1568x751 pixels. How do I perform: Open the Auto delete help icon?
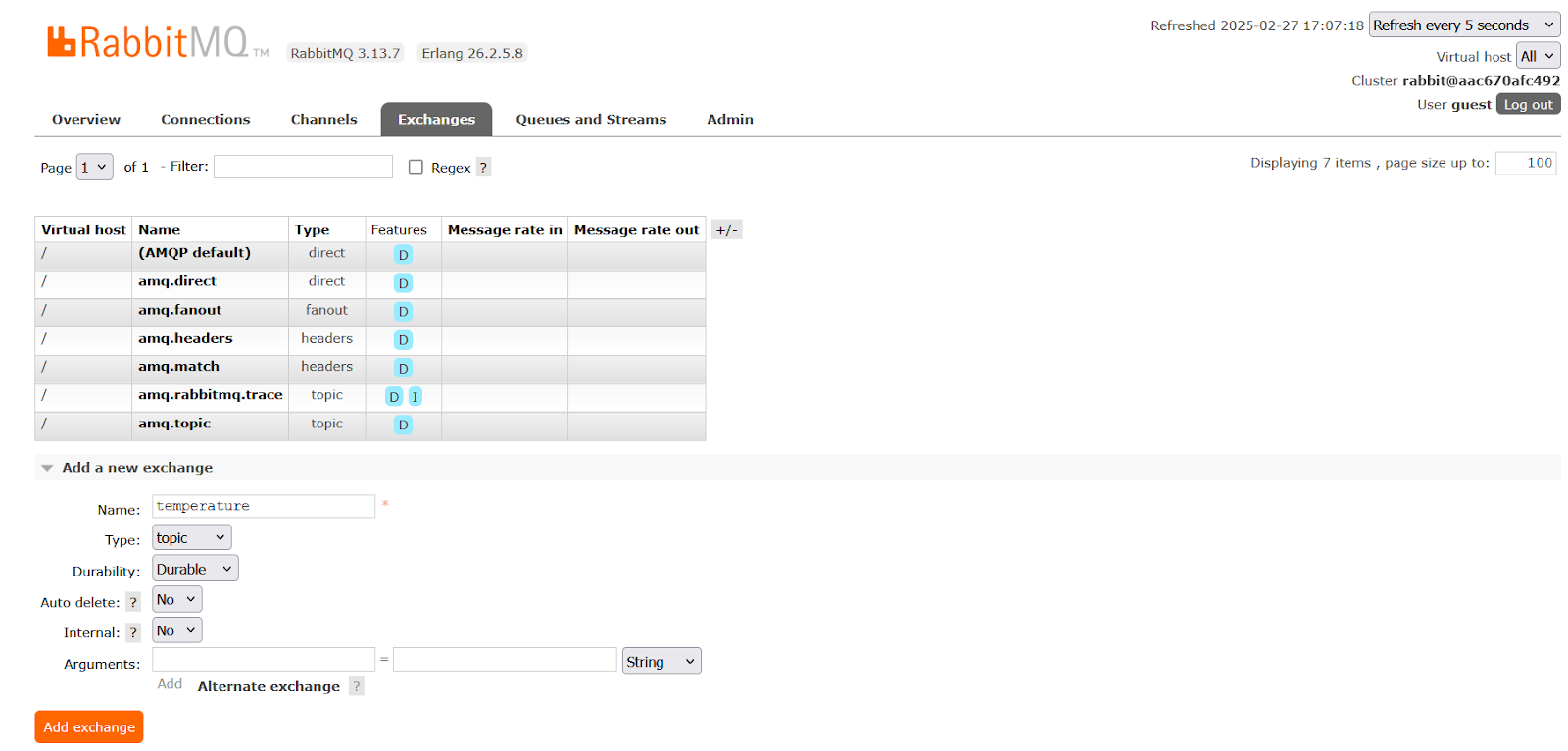(x=133, y=602)
